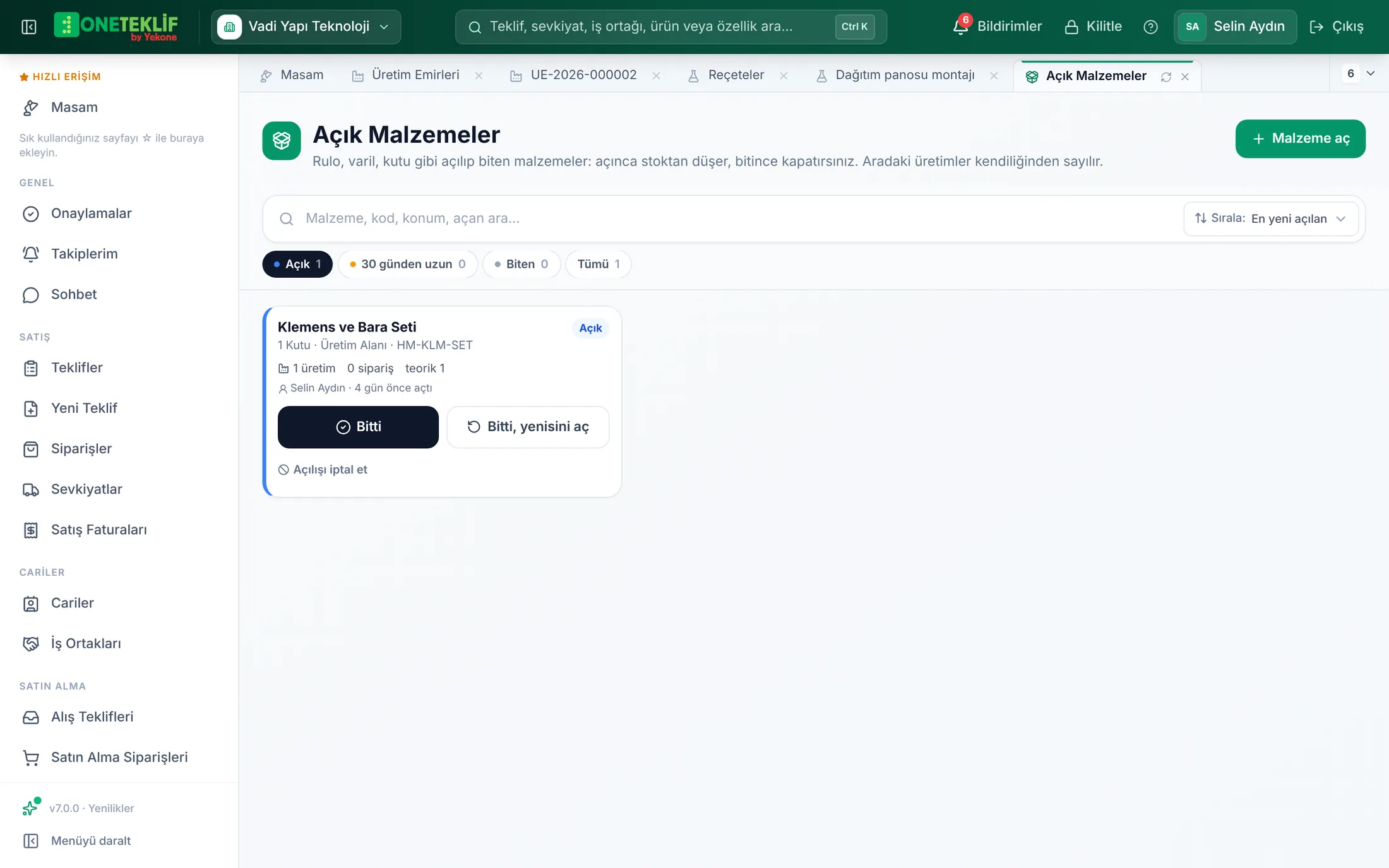Open Onaylamalar in the sidebar
The width and height of the screenshot is (1389, 868).
click(x=119, y=213)
